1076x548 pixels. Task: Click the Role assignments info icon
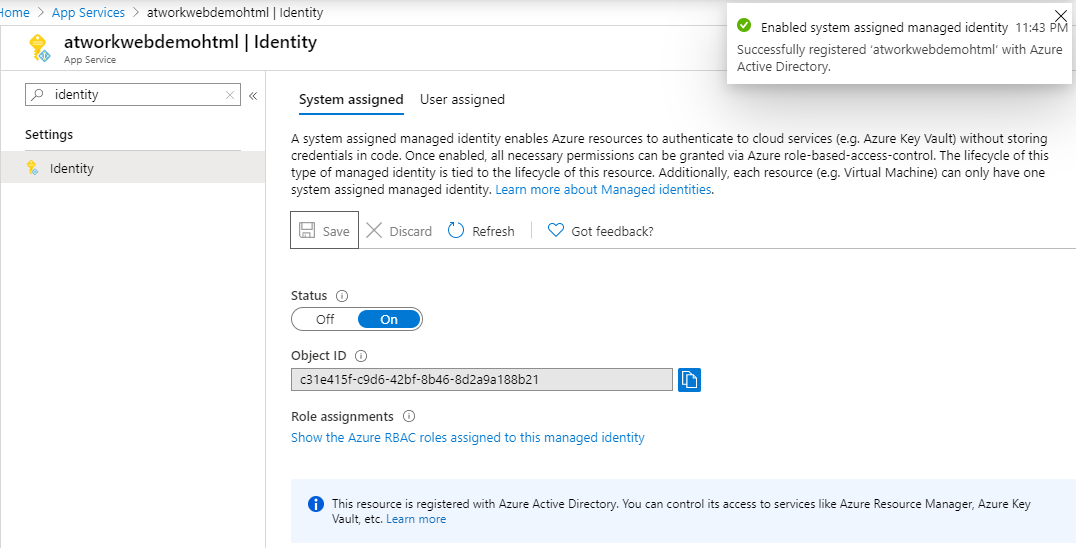click(409, 417)
